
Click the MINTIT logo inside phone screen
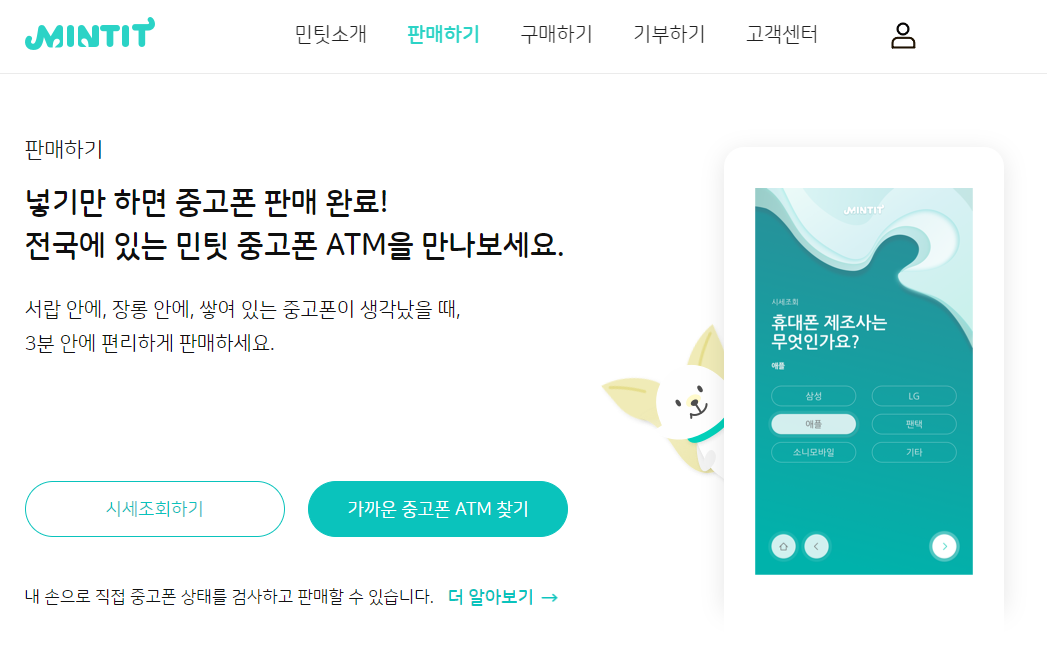[863, 210]
